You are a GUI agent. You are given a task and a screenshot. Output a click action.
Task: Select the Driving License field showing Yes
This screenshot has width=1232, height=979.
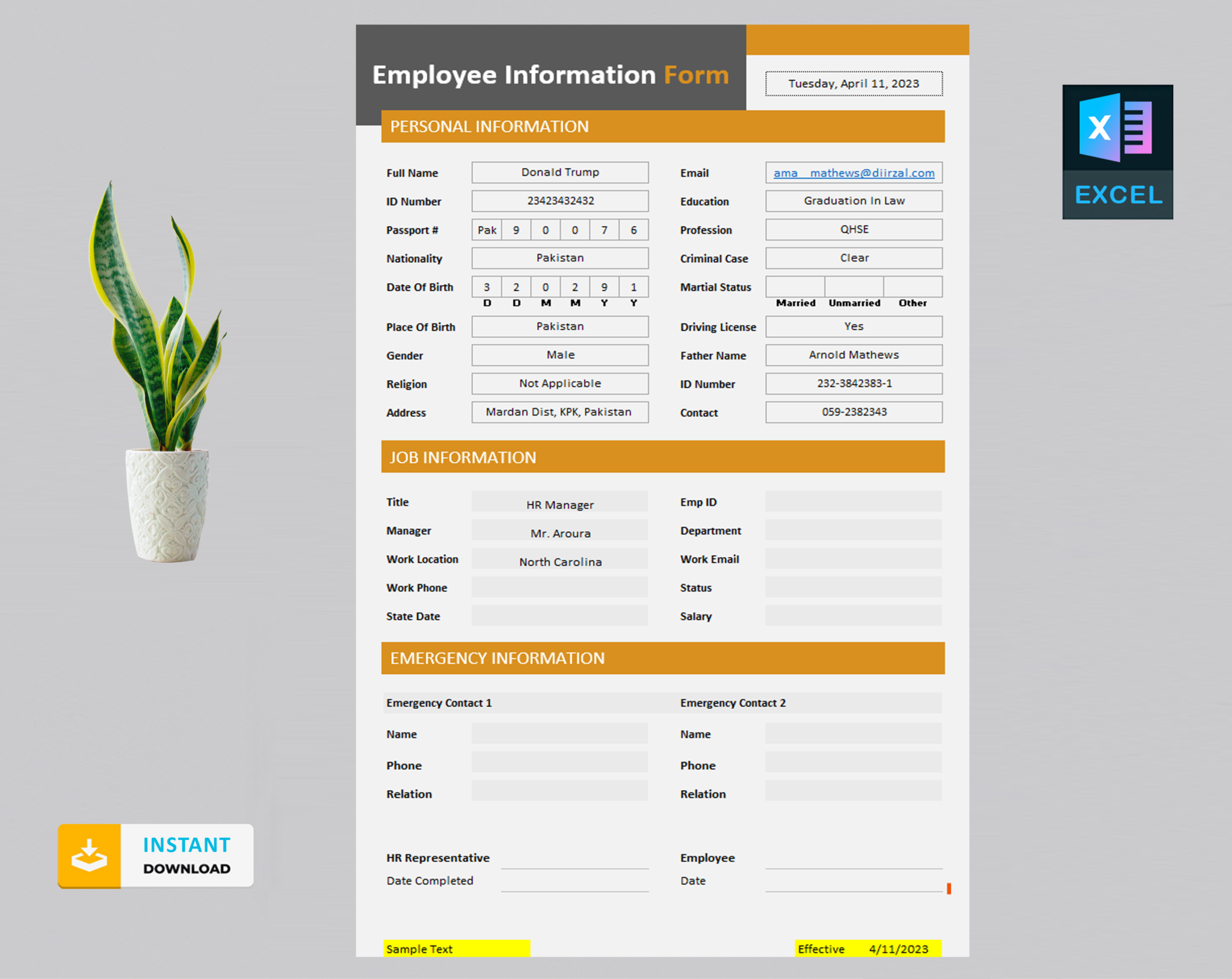[x=854, y=326]
